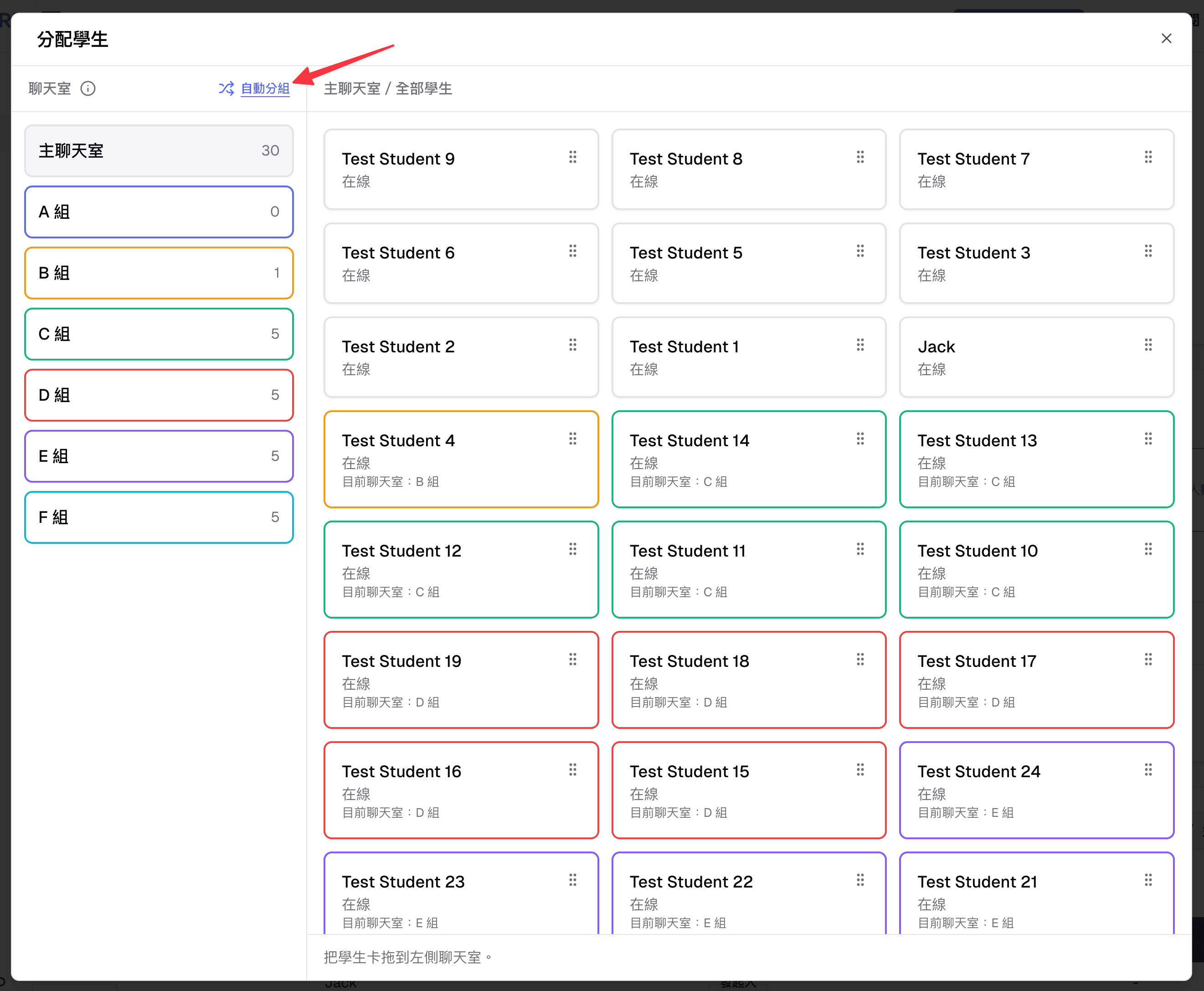Click the drag handle on Test Student 5

[x=860, y=251]
